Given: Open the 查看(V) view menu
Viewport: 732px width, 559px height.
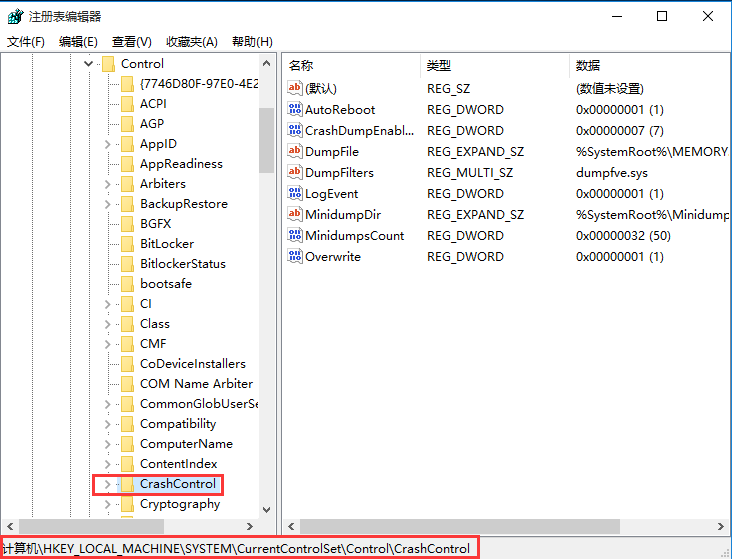Looking at the screenshot, I should [x=131, y=41].
